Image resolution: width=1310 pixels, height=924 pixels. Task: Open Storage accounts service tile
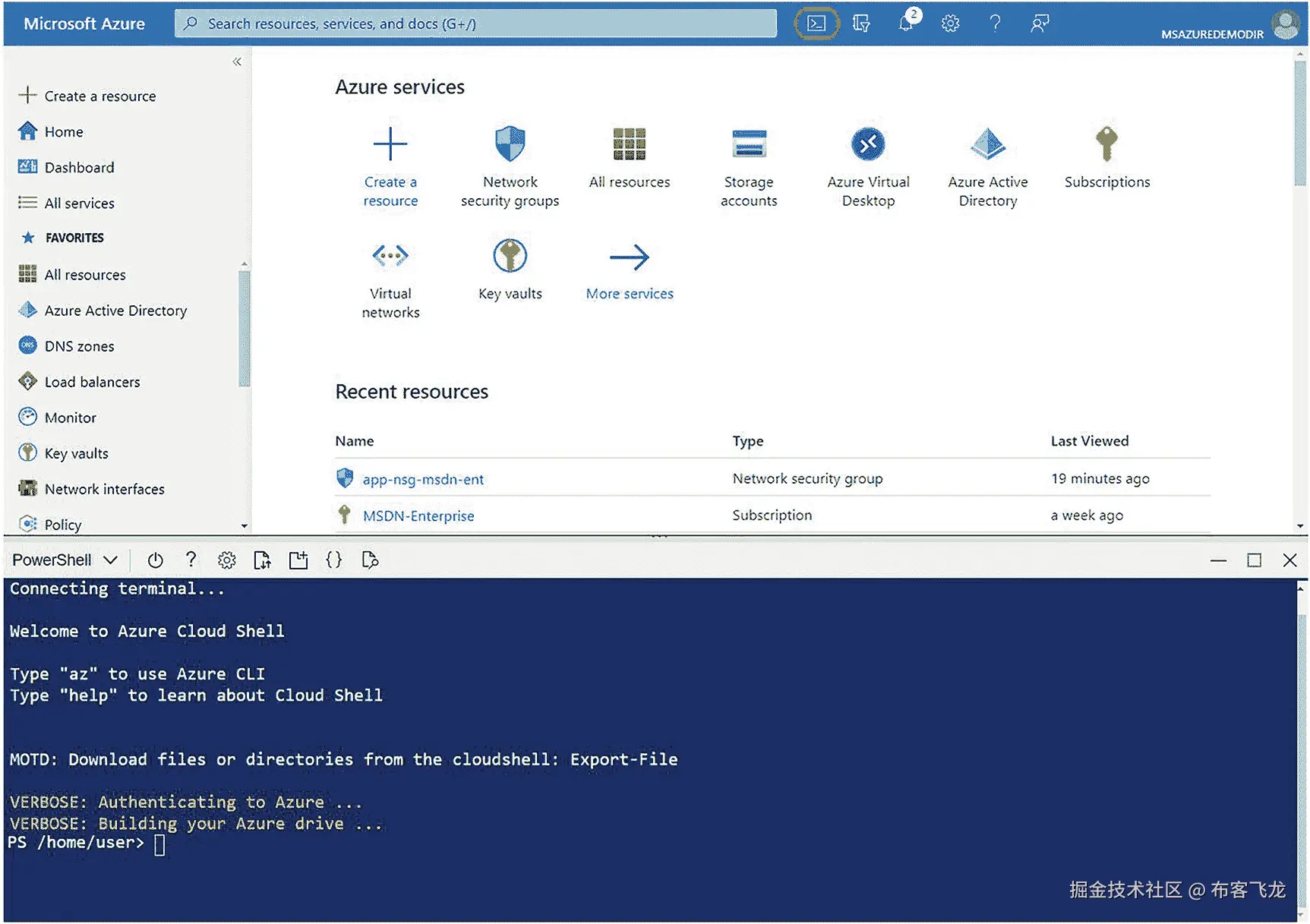click(x=749, y=166)
